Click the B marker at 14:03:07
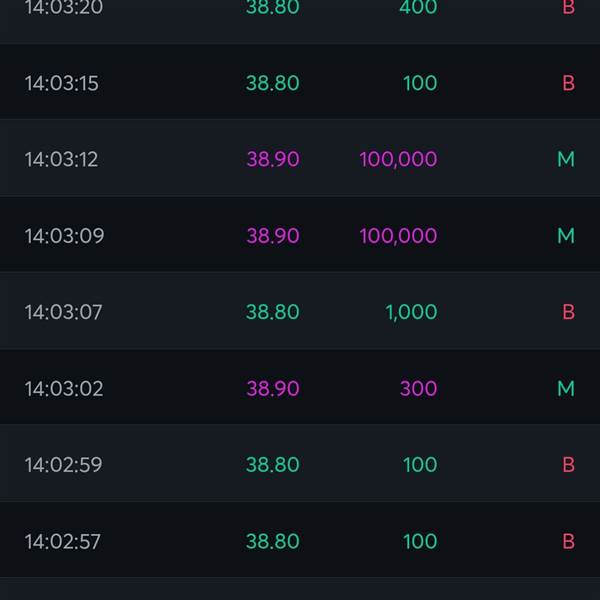Screen dimensions: 600x600 pos(569,312)
